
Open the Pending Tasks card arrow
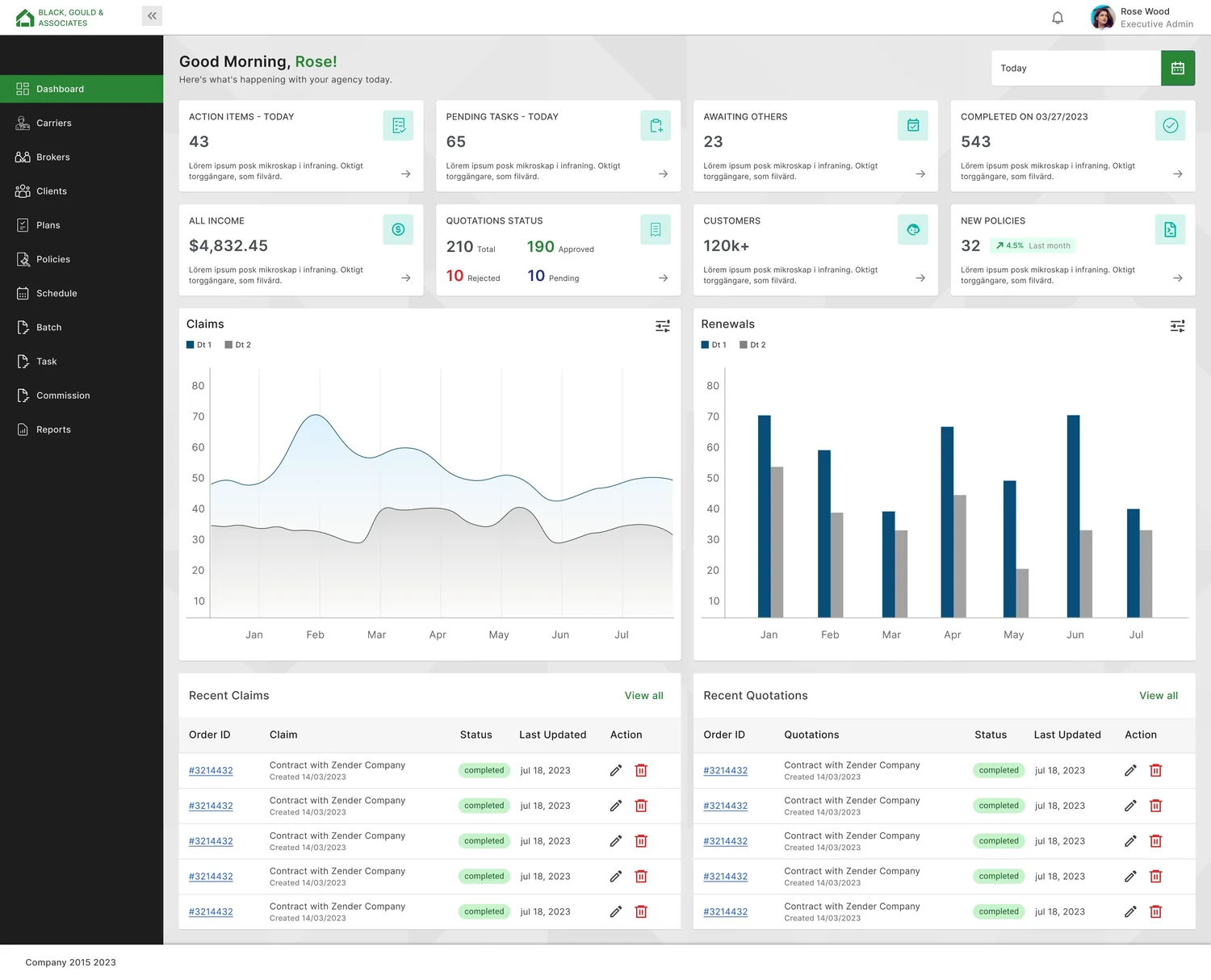pyautogui.click(x=664, y=174)
